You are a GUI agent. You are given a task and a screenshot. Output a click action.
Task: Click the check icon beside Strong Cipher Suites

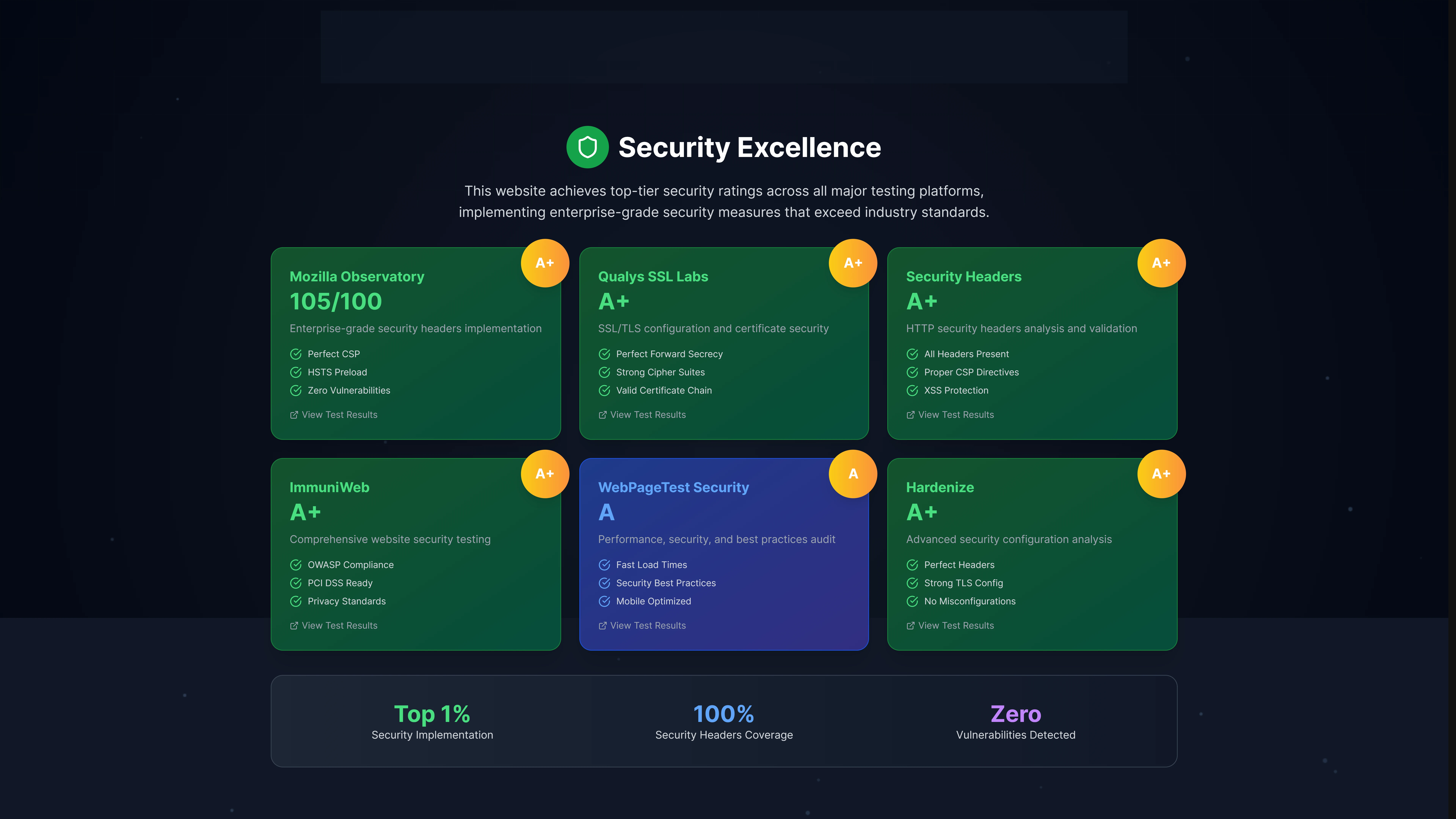tap(604, 372)
